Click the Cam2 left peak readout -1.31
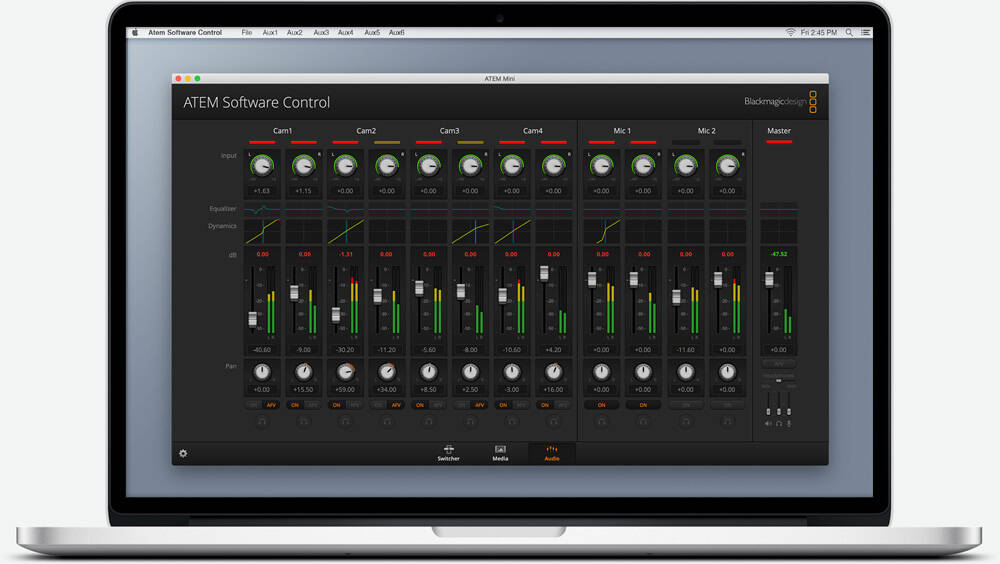This screenshot has width=1000, height=564. point(345,254)
